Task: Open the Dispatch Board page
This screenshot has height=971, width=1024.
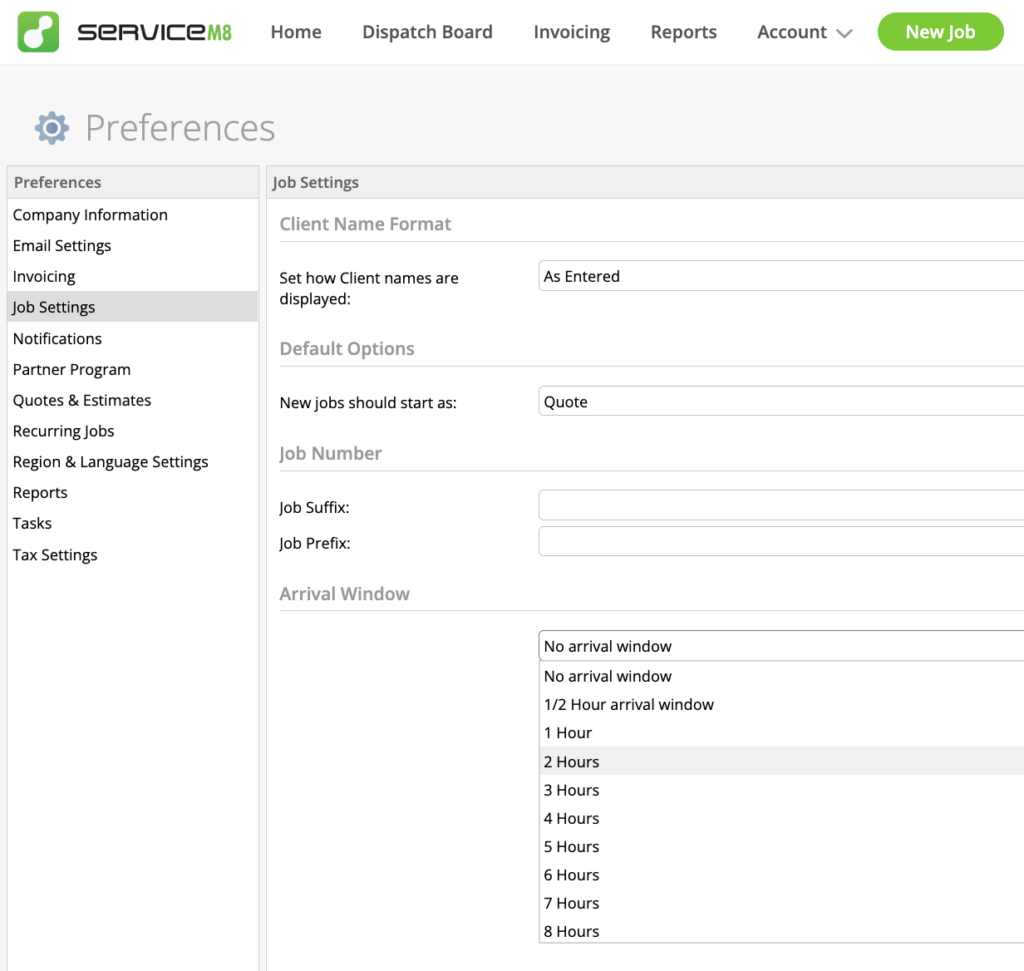Action: (x=427, y=32)
